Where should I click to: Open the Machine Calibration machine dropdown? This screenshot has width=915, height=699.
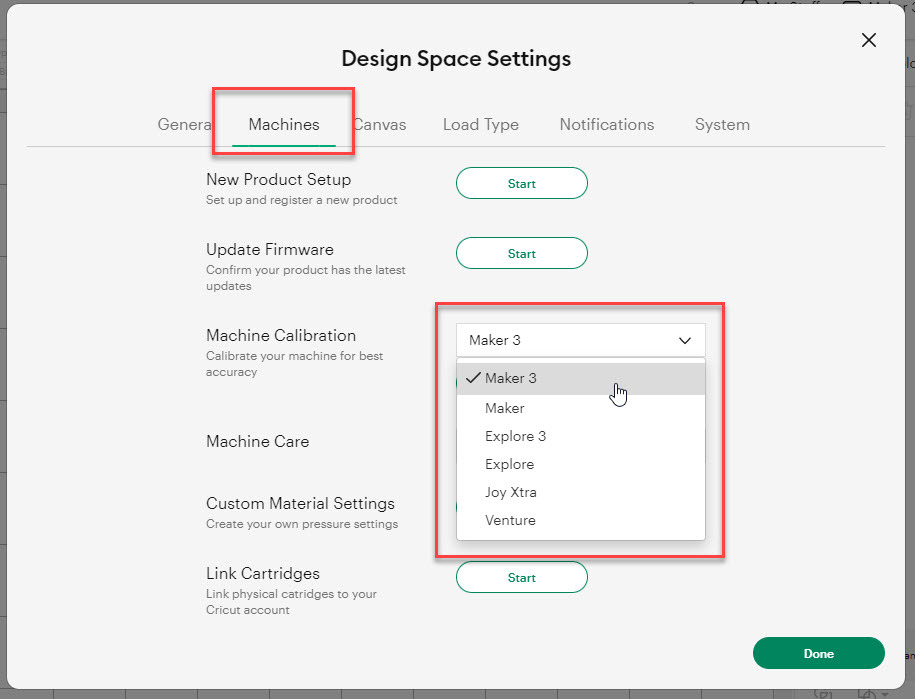click(580, 340)
